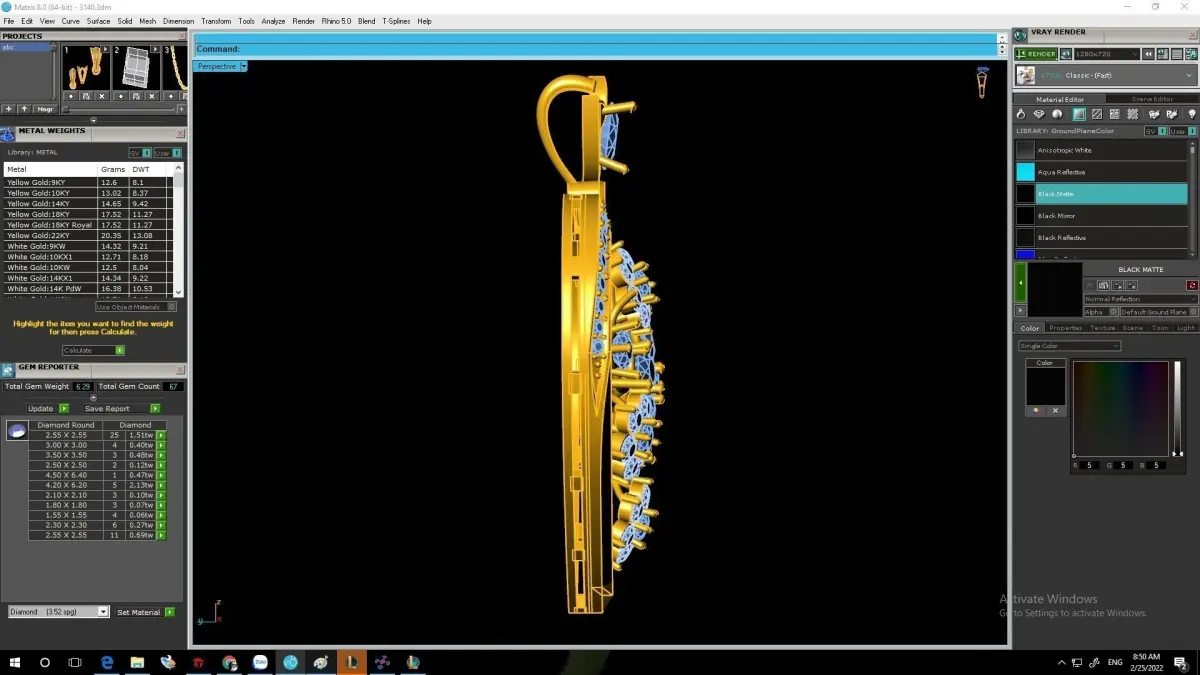
Task: Collapse the Projects panel with the small arrow
Action: (94, 120)
